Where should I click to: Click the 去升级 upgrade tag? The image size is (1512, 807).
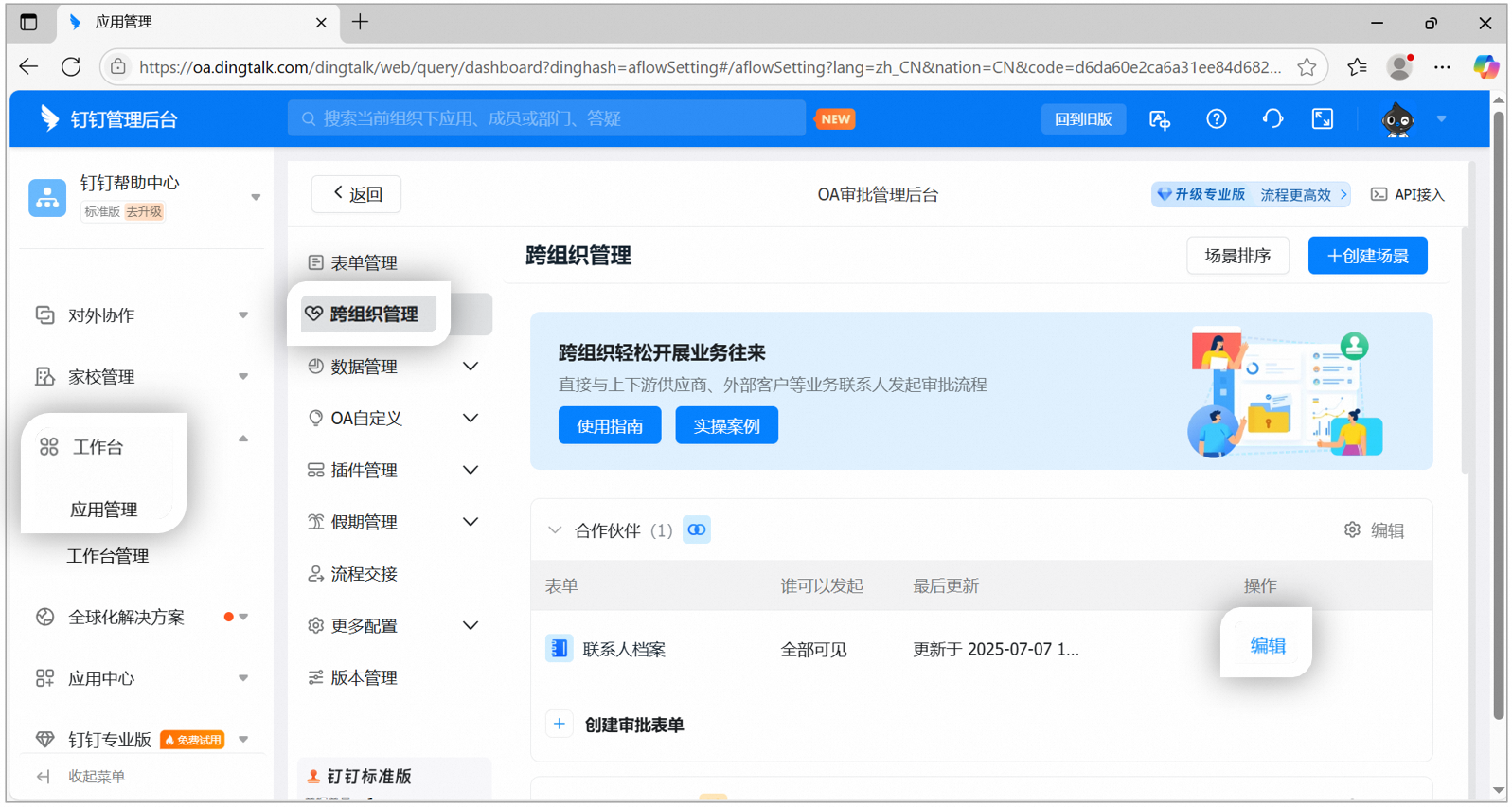click(144, 212)
